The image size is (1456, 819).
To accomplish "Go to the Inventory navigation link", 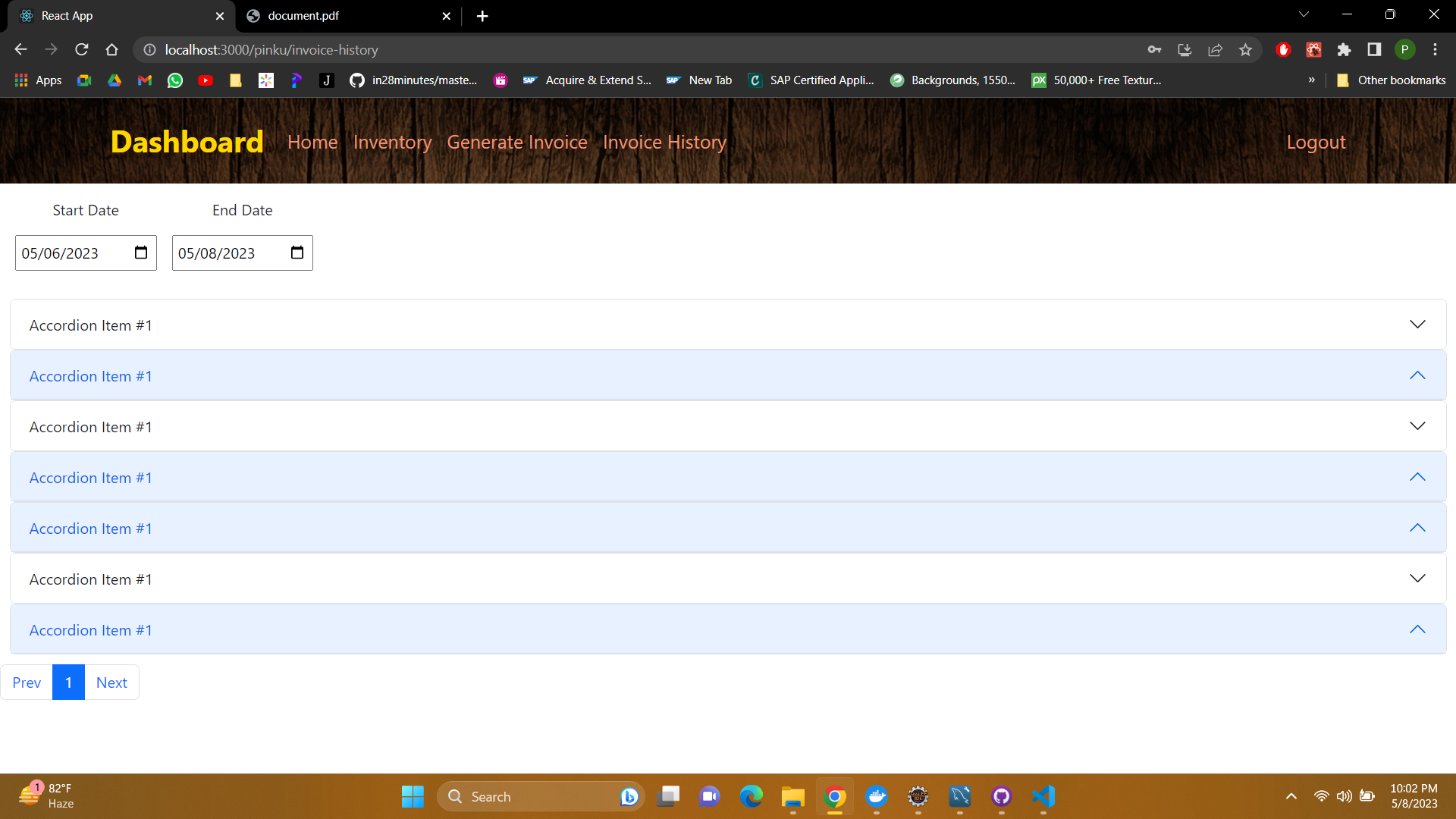I will 392,142.
